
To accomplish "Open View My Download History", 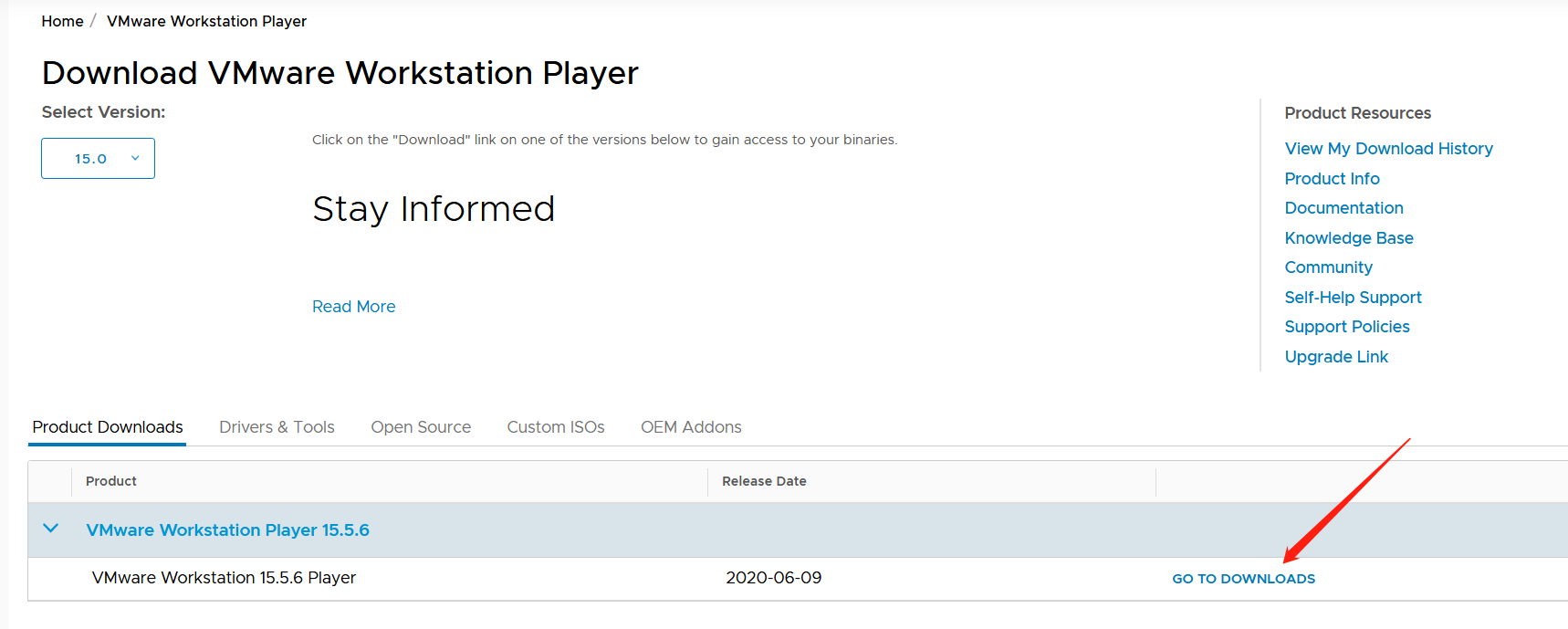I will pyautogui.click(x=1388, y=149).
